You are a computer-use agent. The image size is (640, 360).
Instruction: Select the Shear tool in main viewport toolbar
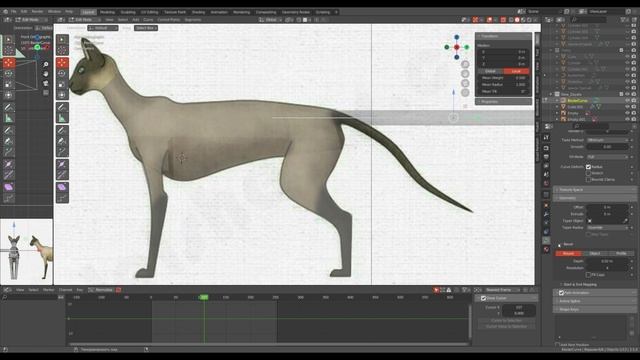(62, 187)
